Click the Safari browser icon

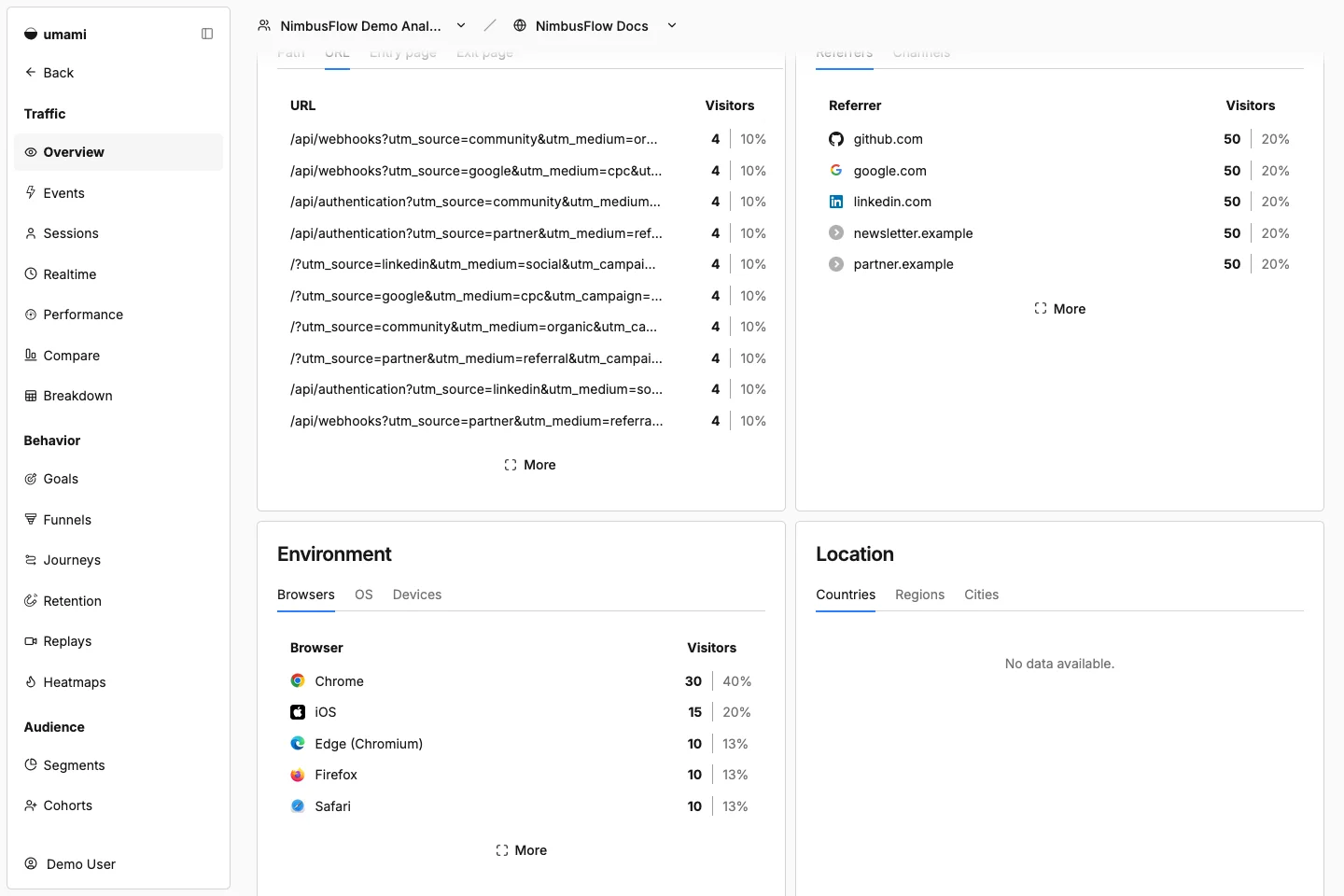coord(298,805)
